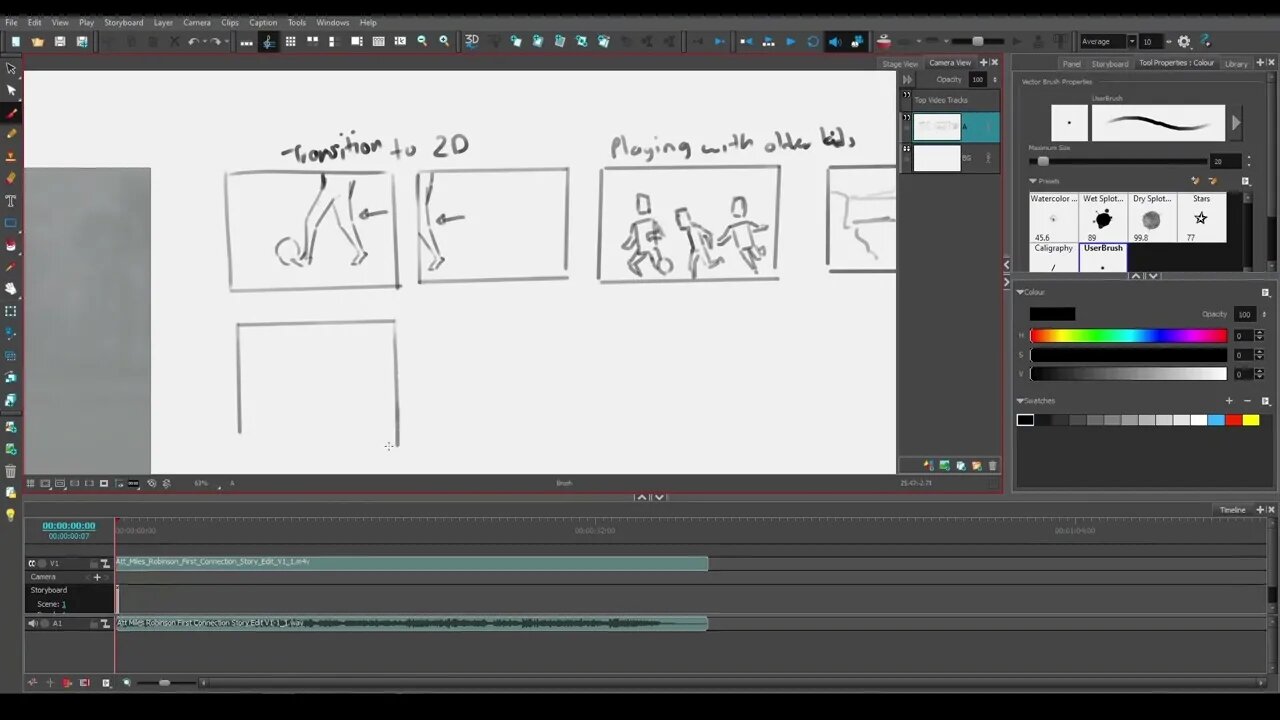Collapse the Swatches section
Screen dimensions: 1280x720
tap(1020, 401)
